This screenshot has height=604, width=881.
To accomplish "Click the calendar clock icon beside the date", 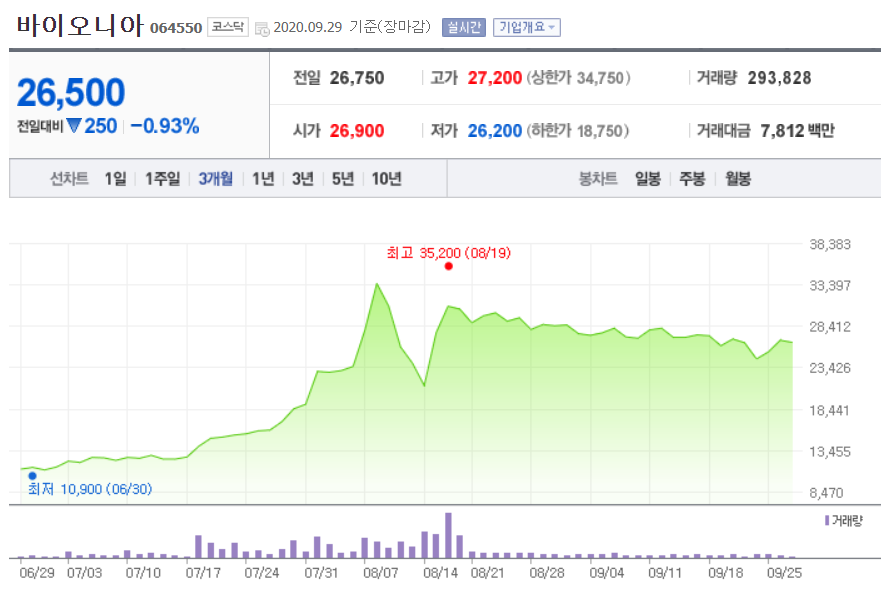I will pyautogui.click(x=262, y=28).
